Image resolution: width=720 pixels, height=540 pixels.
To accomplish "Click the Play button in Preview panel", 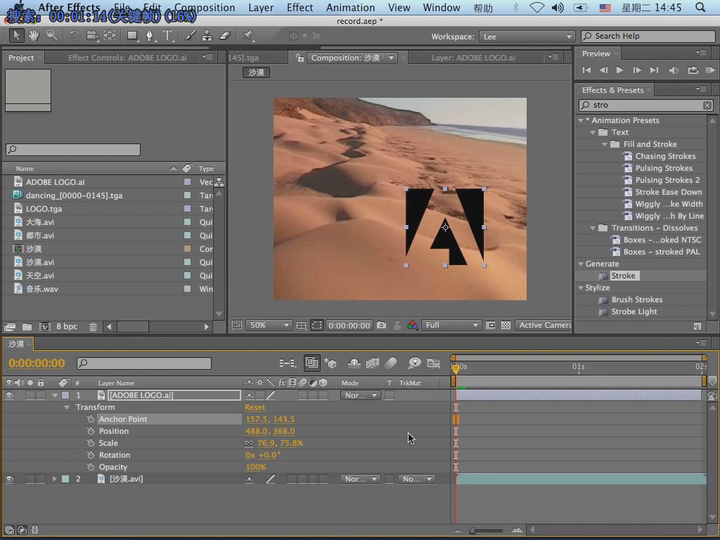I will coord(619,70).
